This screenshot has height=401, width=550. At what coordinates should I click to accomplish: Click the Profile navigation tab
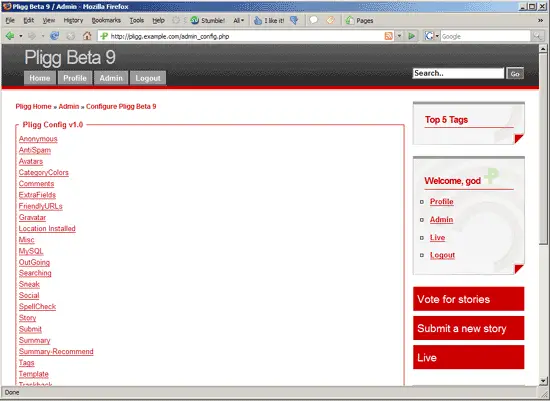(75, 78)
